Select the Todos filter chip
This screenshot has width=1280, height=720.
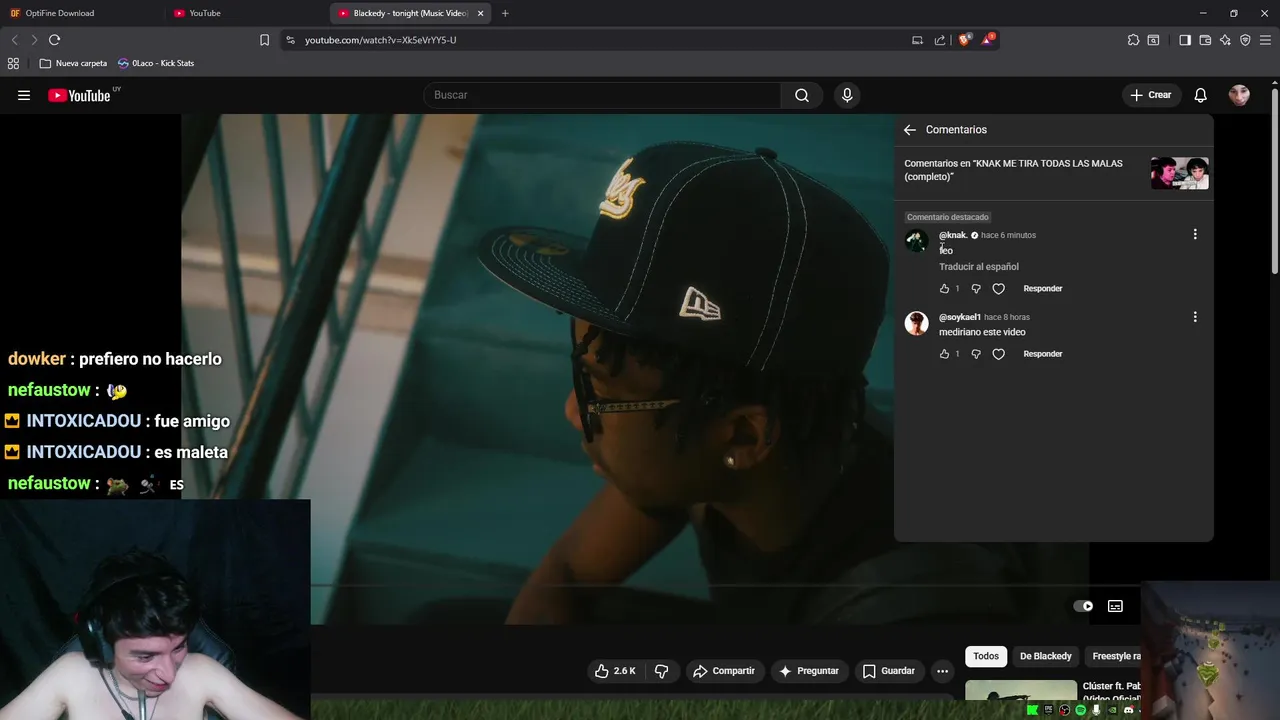(x=986, y=656)
